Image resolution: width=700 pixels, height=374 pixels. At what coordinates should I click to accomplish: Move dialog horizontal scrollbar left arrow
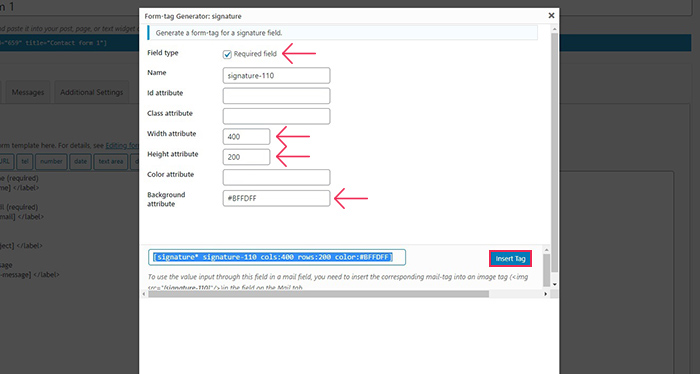[x=144, y=294]
